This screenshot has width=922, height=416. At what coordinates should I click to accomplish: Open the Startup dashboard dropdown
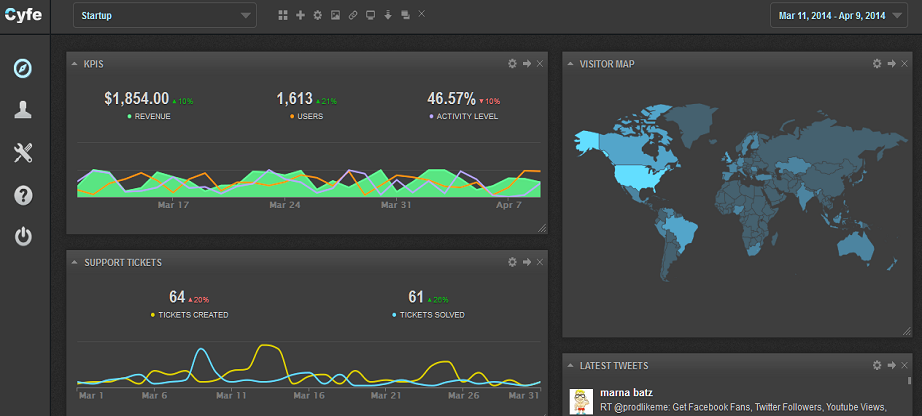pos(165,15)
